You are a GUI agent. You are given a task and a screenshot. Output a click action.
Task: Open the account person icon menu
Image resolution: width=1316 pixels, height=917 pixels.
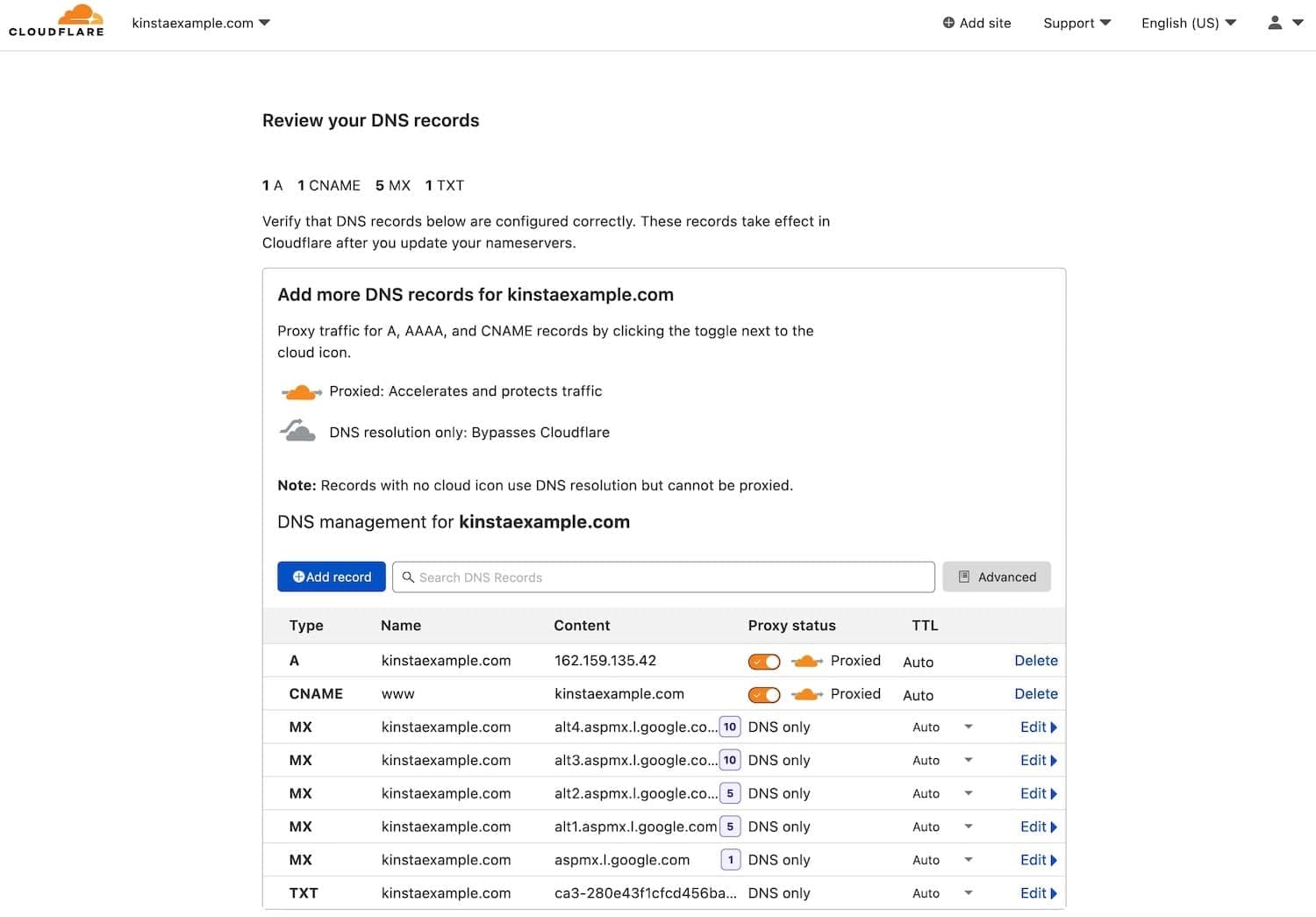pos(1275,24)
